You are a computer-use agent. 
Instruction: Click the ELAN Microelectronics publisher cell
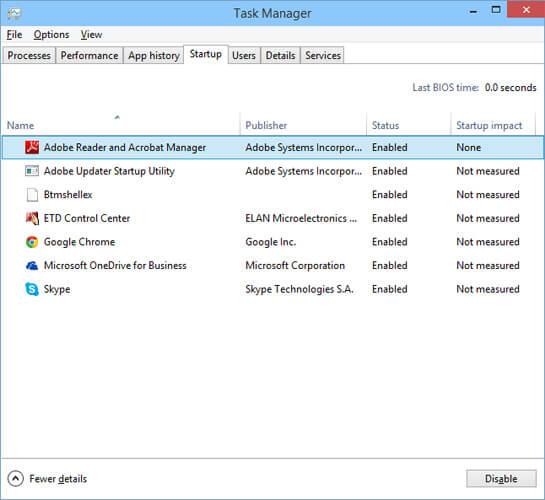pos(301,218)
